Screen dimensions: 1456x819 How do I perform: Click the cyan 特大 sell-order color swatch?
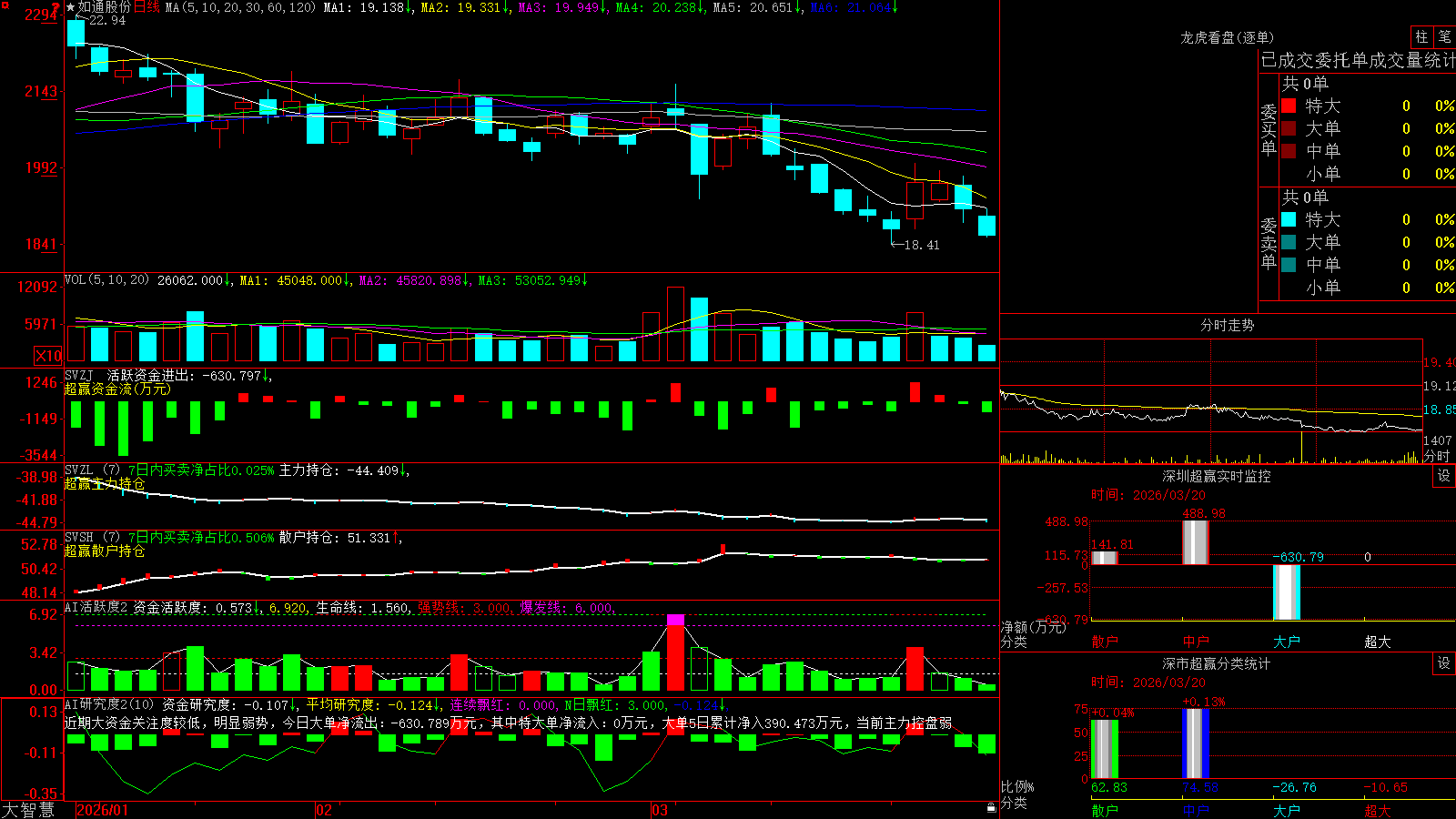point(1289,219)
